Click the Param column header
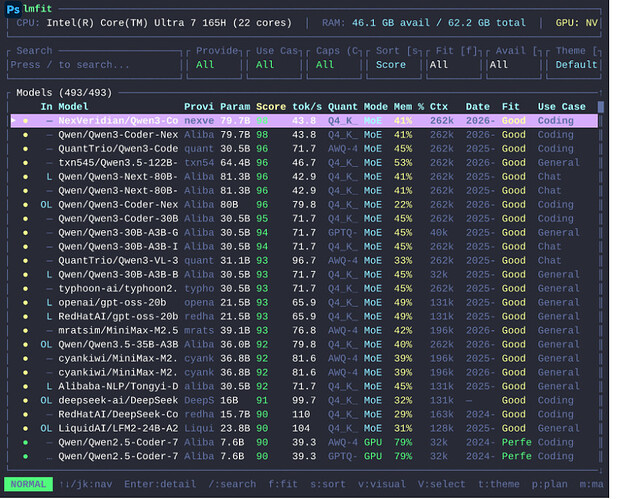Image resolution: width=626 pixels, height=499 pixels. click(235, 107)
